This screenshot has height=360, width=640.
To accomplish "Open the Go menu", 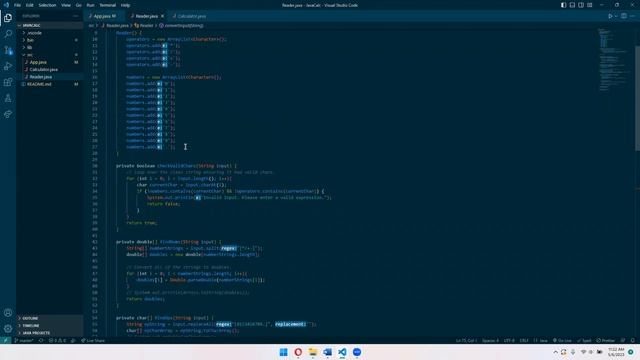I will (78, 5).
